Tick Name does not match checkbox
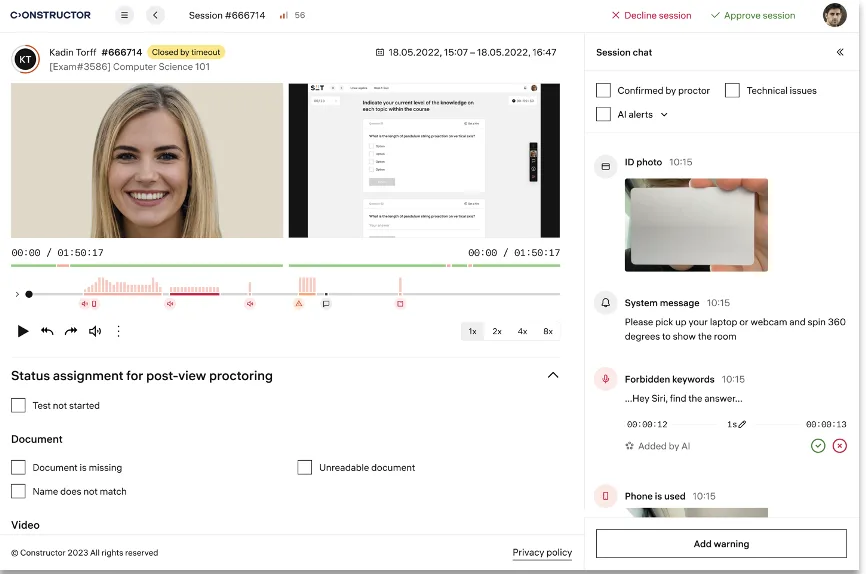The height and width of the screenshot is (574, 866). pos(18,491)
